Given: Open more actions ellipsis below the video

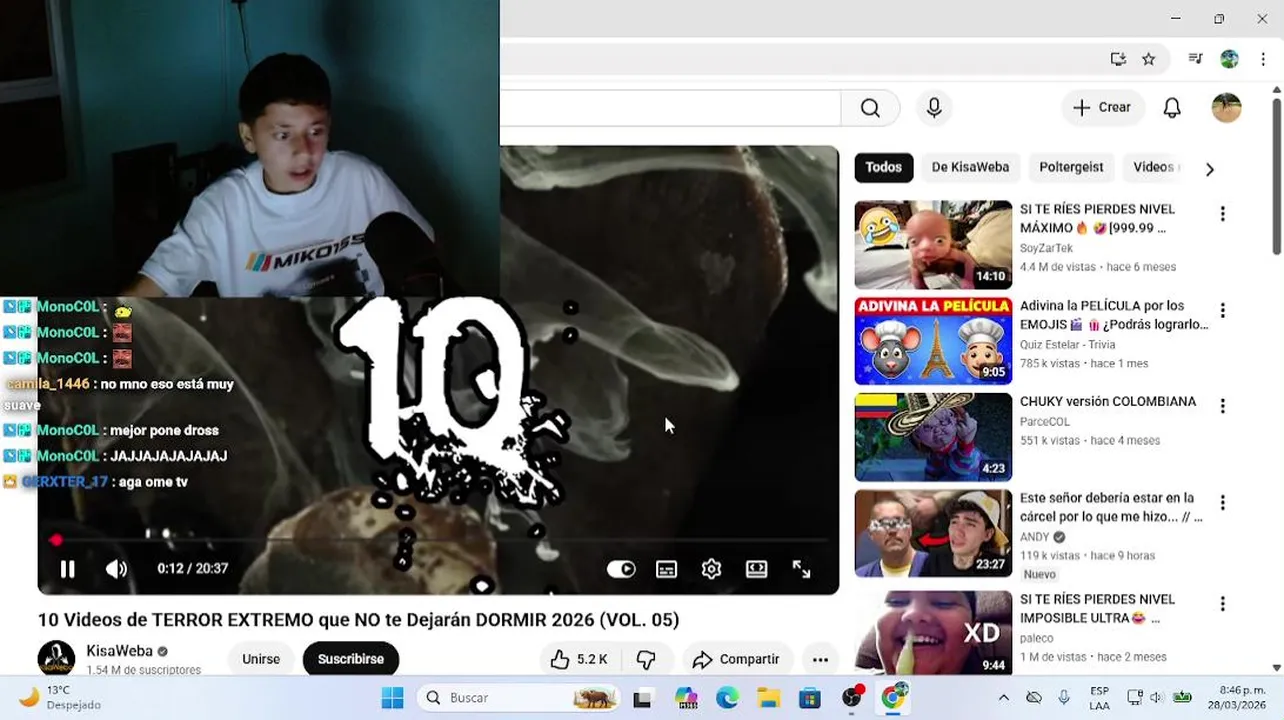Looking at the screenshot, I should (x=820, y=659).
